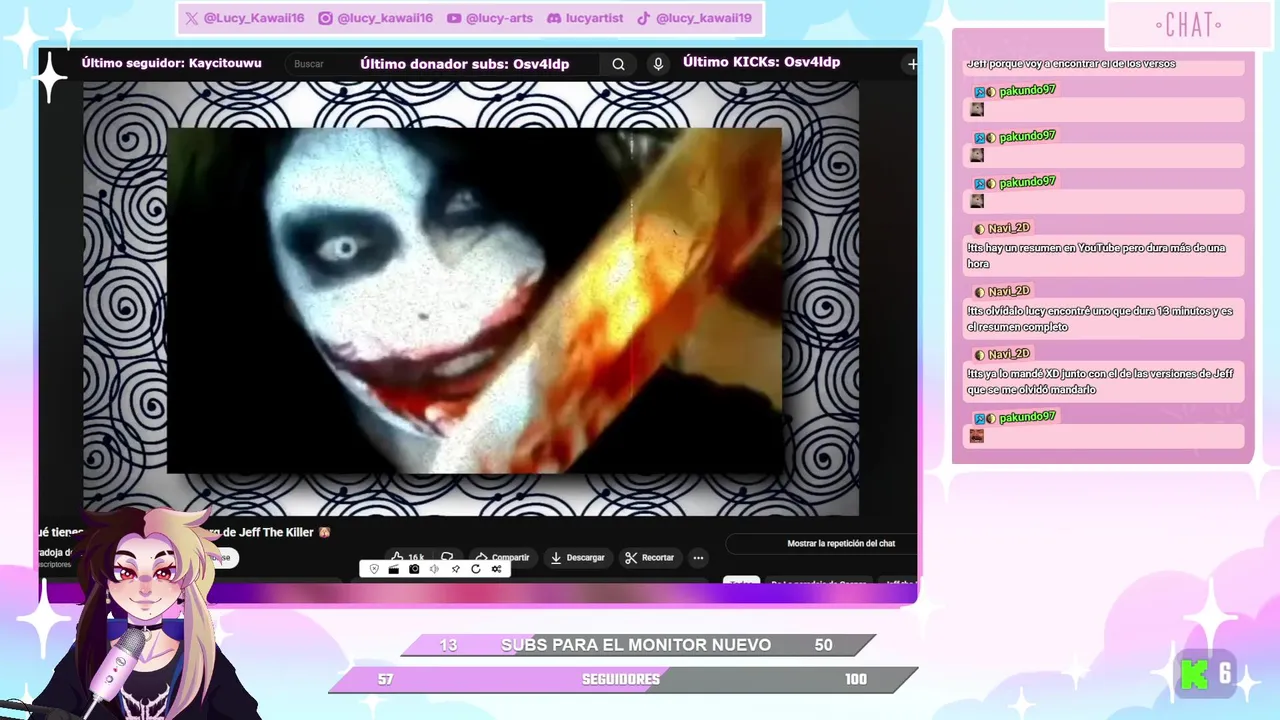Click the shield icon in floating toolbar
This screenshot has width=1280, height=720.
374,569
